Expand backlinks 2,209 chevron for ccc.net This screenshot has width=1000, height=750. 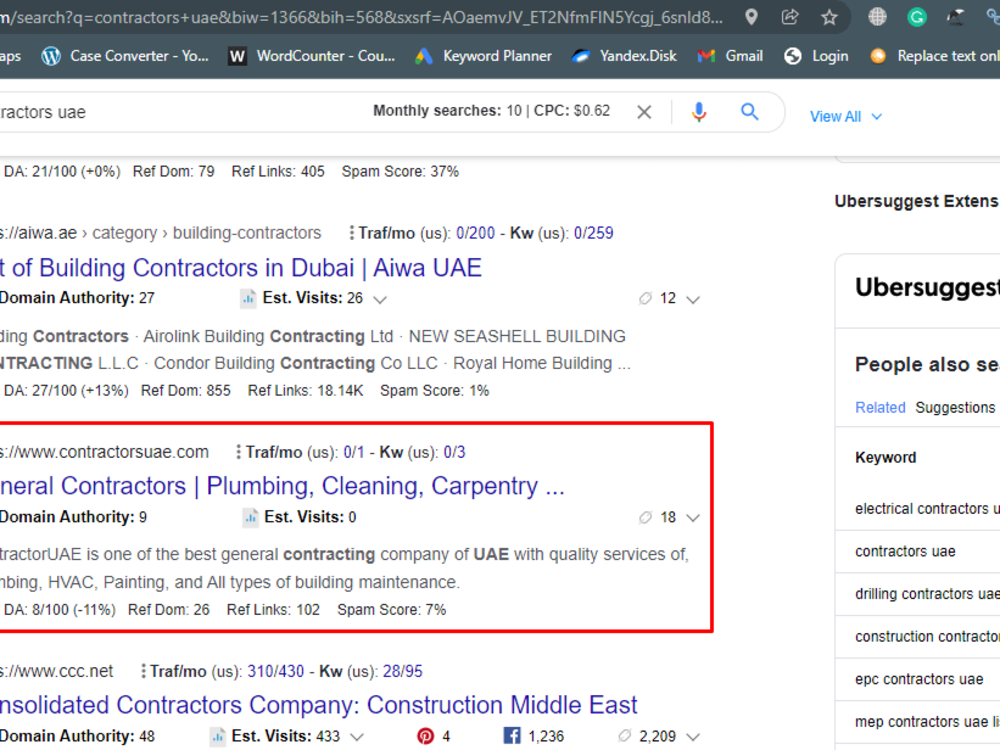click(693, 737)
